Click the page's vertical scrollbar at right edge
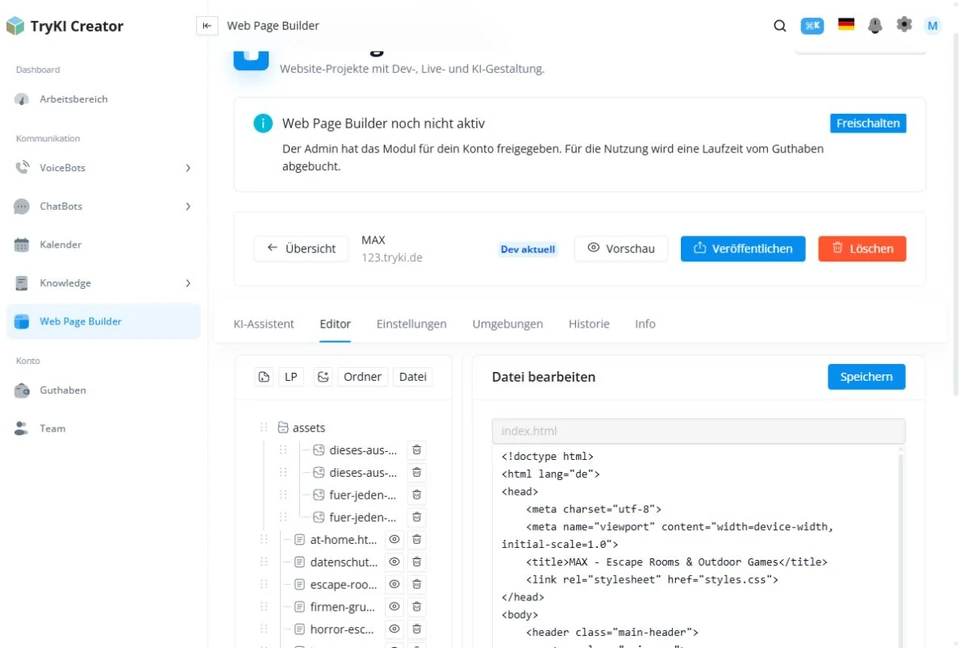 [x=956, y=214]
